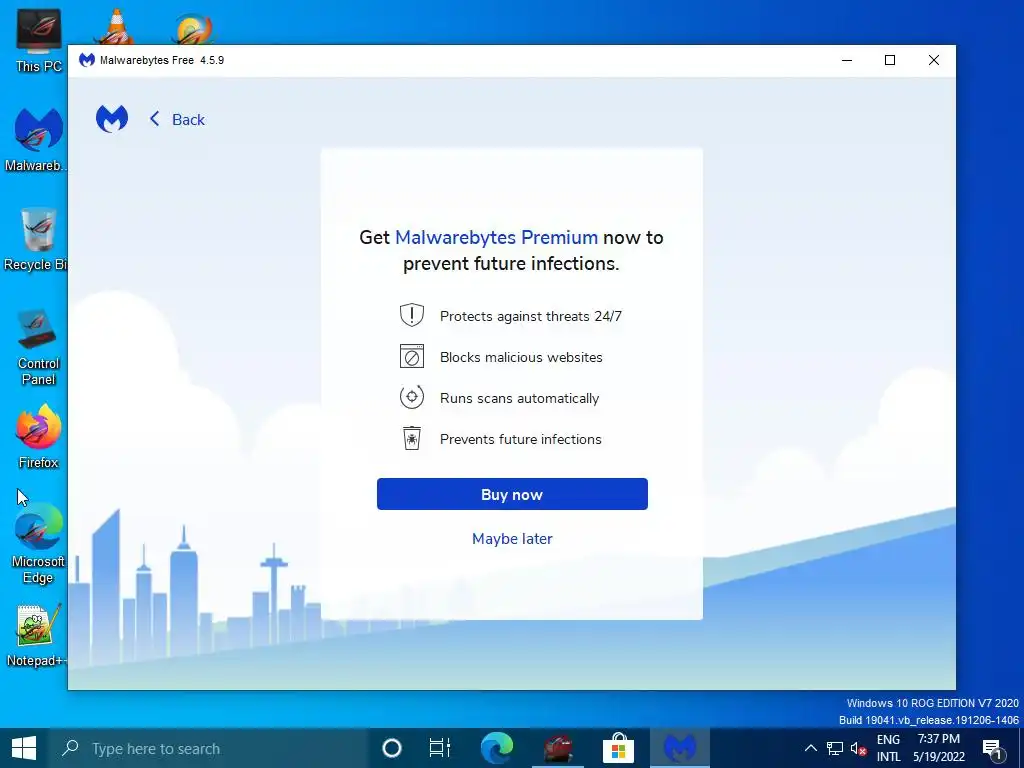Open the red ROG app on taskbar
This screenshot has height=768, width=1024.
[x=558, y=748]
